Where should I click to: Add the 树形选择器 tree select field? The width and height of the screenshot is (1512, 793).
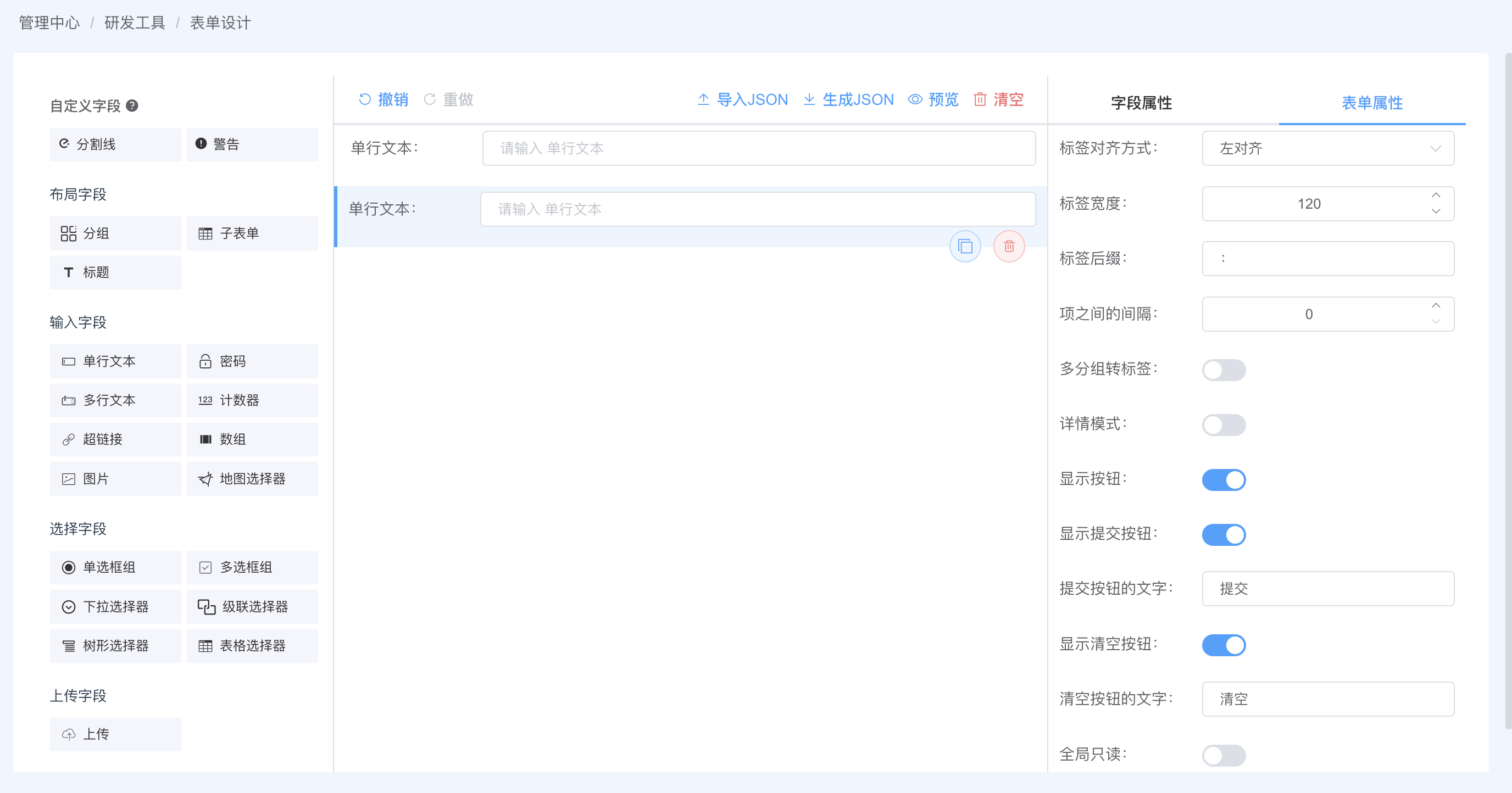point(115,646)
